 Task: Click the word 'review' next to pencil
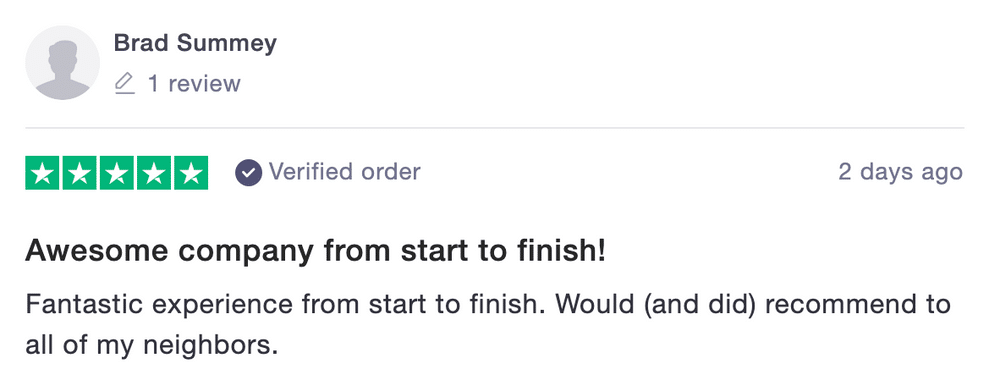point(204,84)
